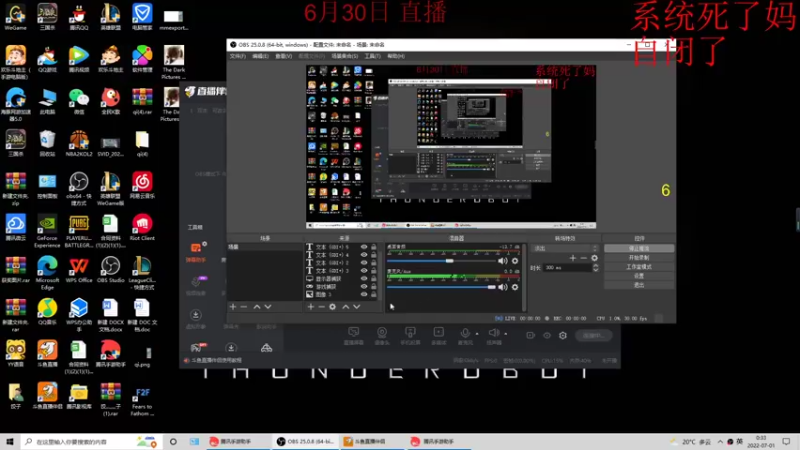Move source up in Sources toolbar

pyautogui.click(x=345, y=307)
